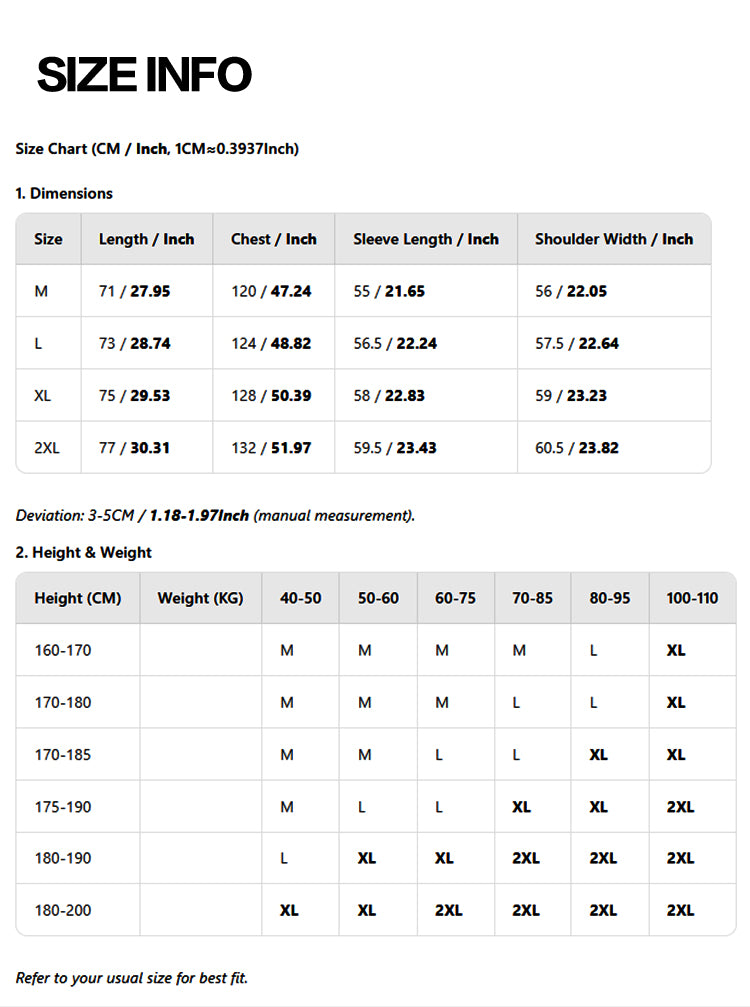
Task: Click the Weight (KG) column header
Action: [200, 598]
